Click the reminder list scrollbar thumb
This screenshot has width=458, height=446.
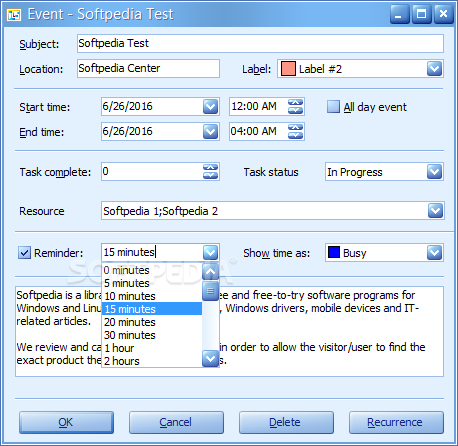(x=210, y=291)
